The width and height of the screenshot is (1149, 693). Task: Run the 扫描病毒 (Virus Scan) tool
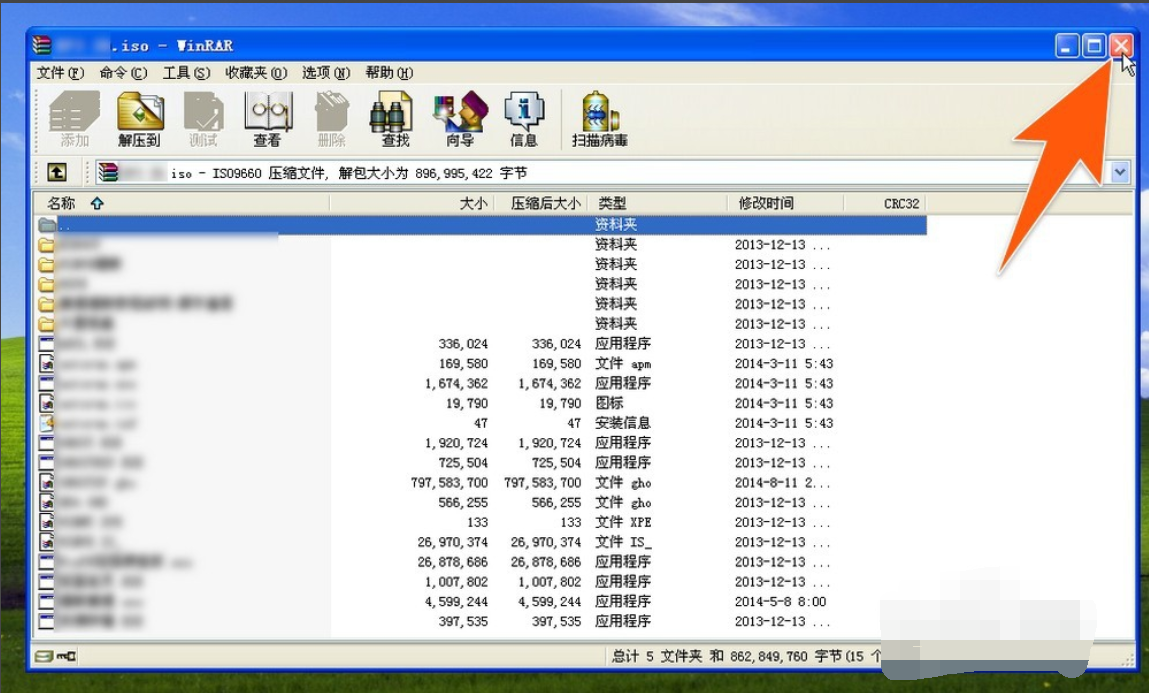(x=600, y=115)
